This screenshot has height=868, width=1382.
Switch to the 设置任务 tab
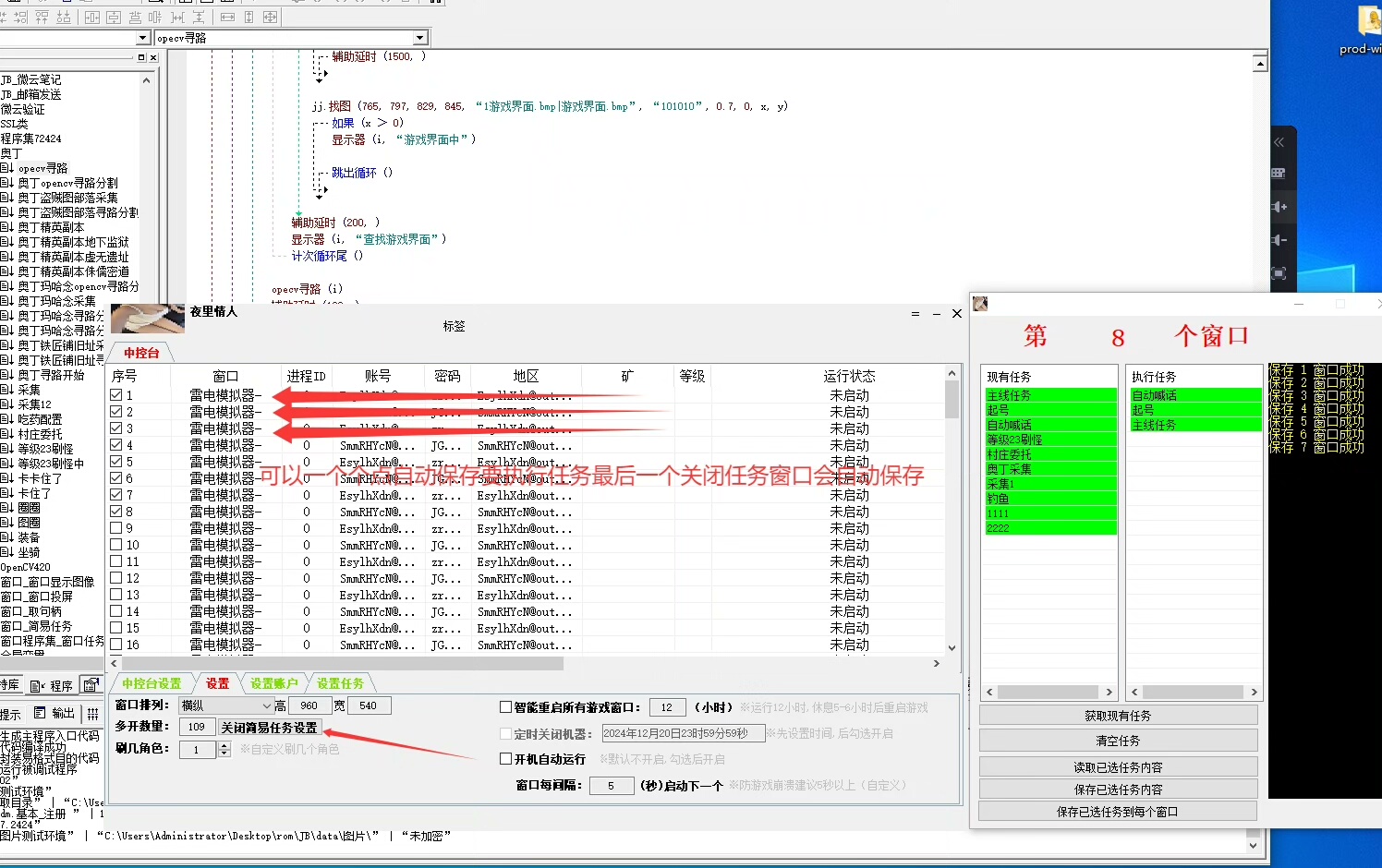(x=340, y=684)
